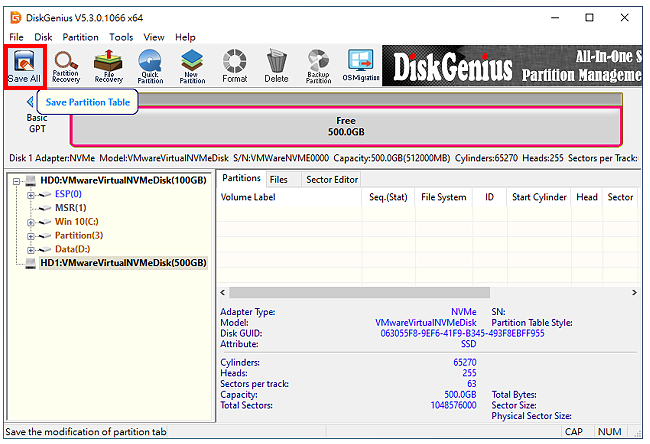Click the Attribute value SSD

469,344
